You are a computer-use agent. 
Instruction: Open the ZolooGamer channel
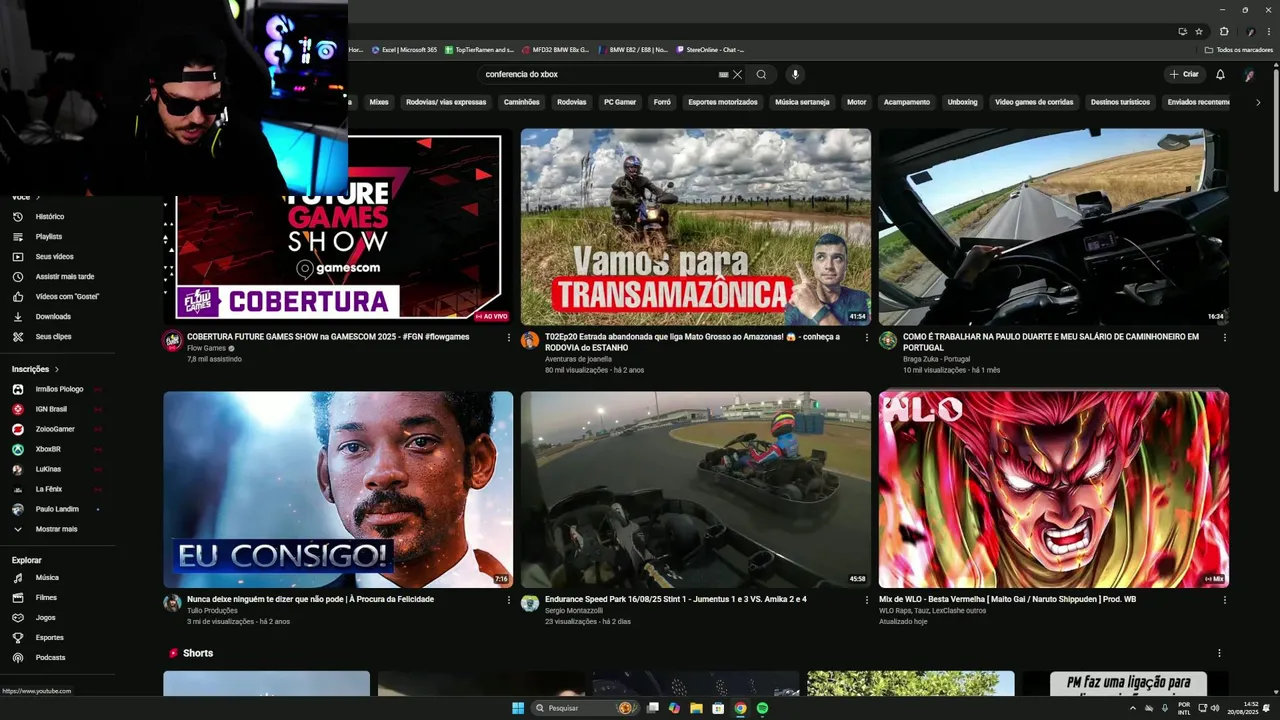pyautogui.click(x=55, y=429)
